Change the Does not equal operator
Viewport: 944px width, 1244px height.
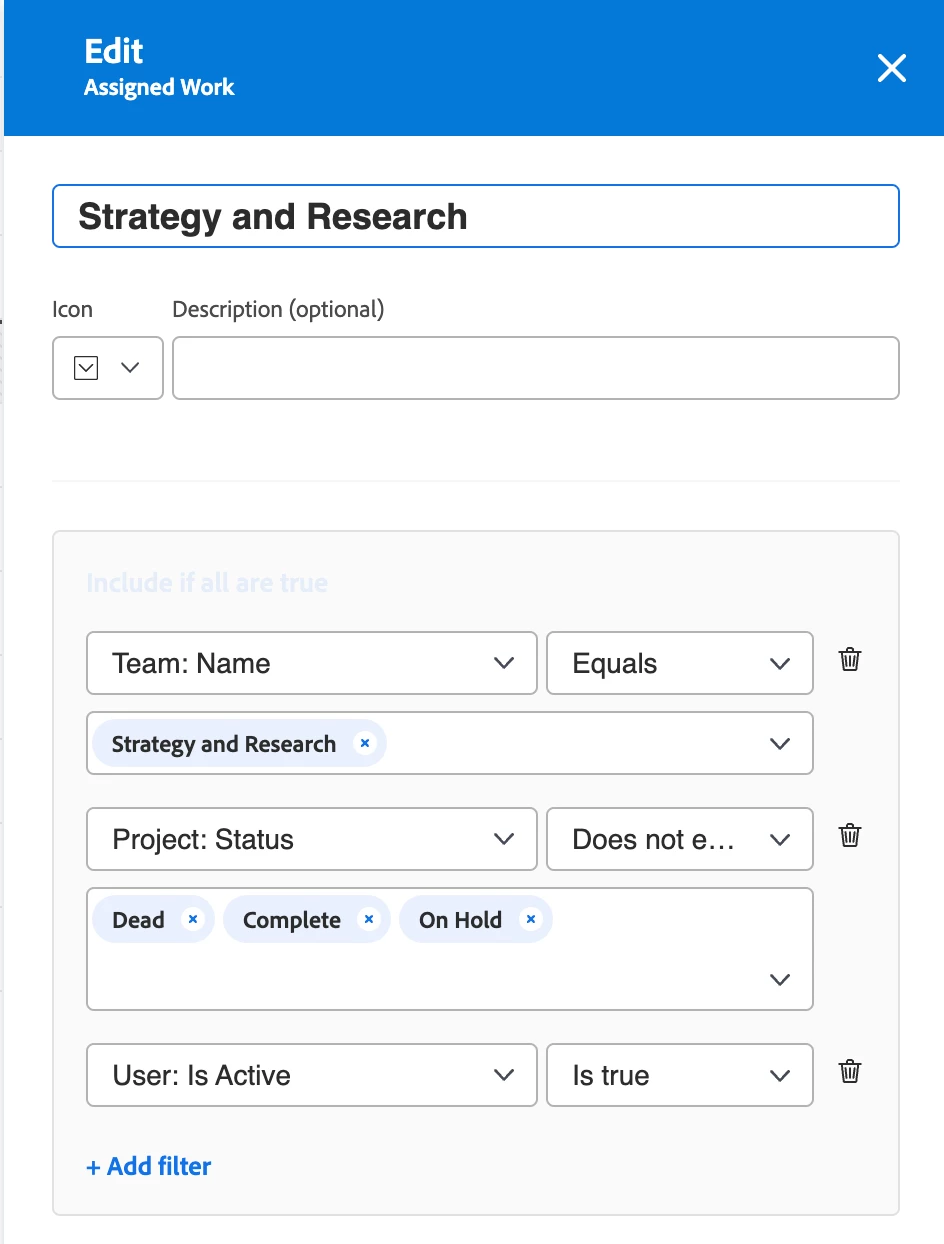(x=679, y=839)
